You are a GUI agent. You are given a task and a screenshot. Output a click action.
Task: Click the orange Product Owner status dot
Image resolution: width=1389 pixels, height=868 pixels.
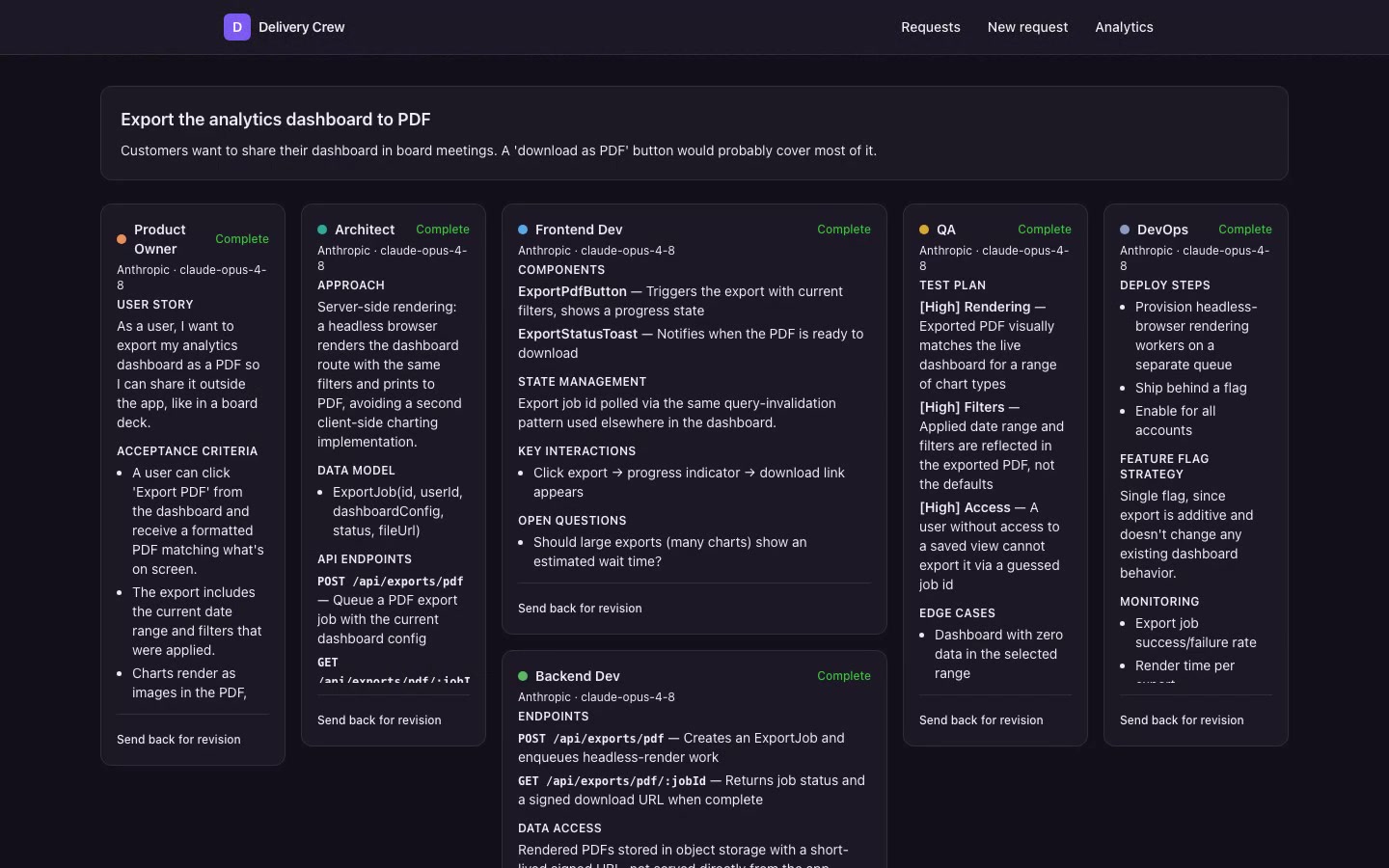(122, 239)
